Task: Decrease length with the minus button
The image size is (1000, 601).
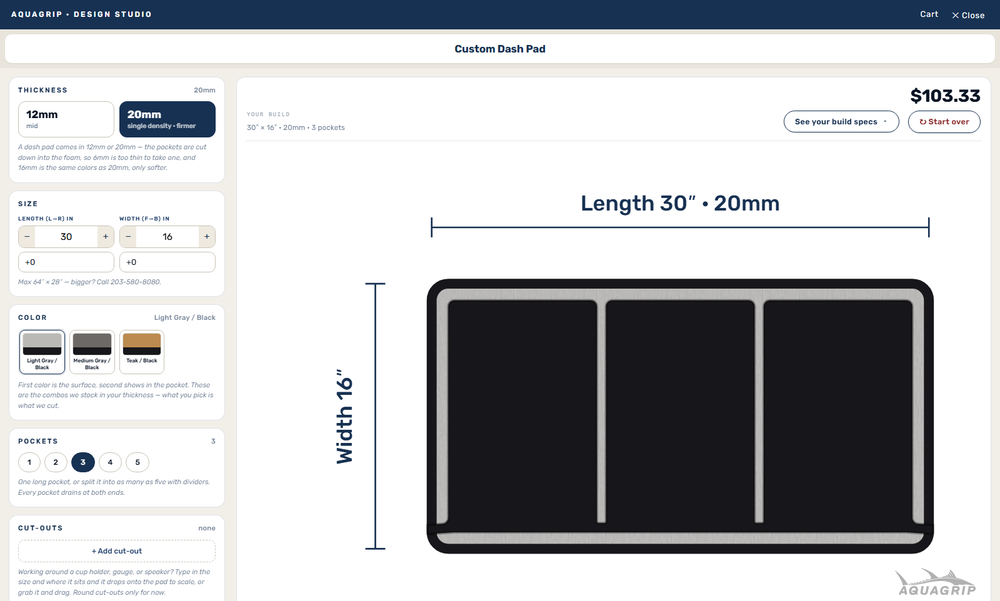Action: point(27,237)
